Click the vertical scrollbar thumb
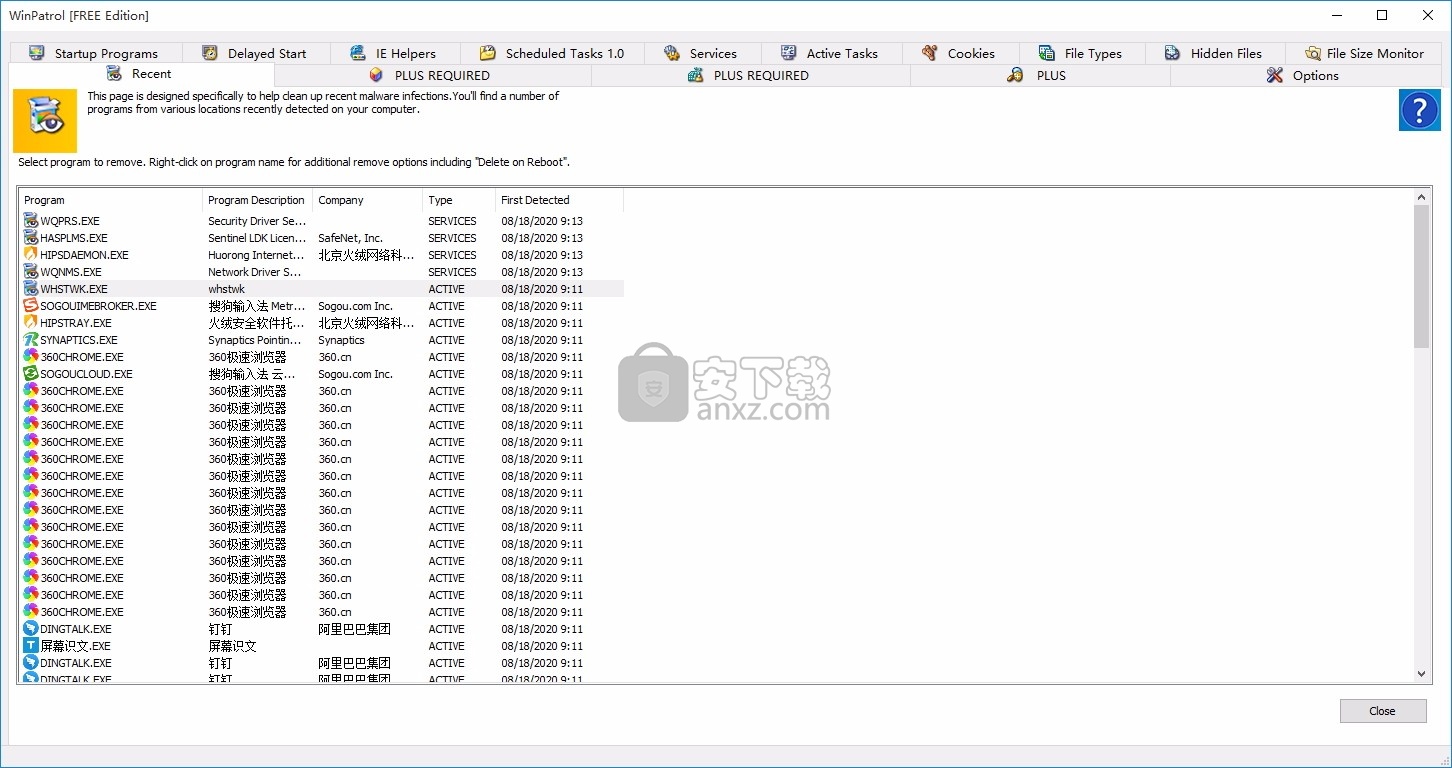Screen dimensions: 1452x768 [x=1422, y=277]
